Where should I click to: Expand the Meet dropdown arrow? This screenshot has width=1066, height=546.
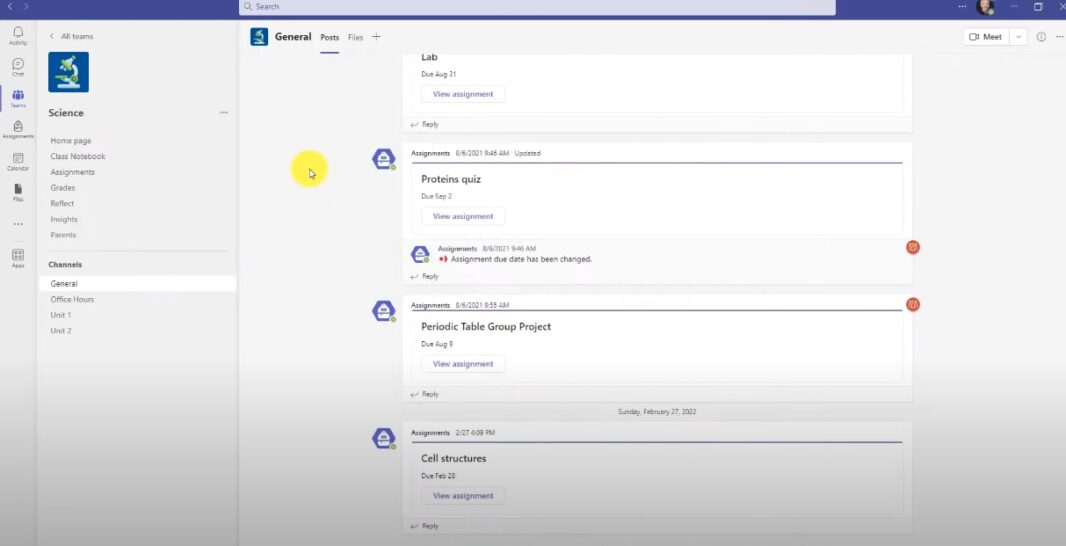point(1018,37)
